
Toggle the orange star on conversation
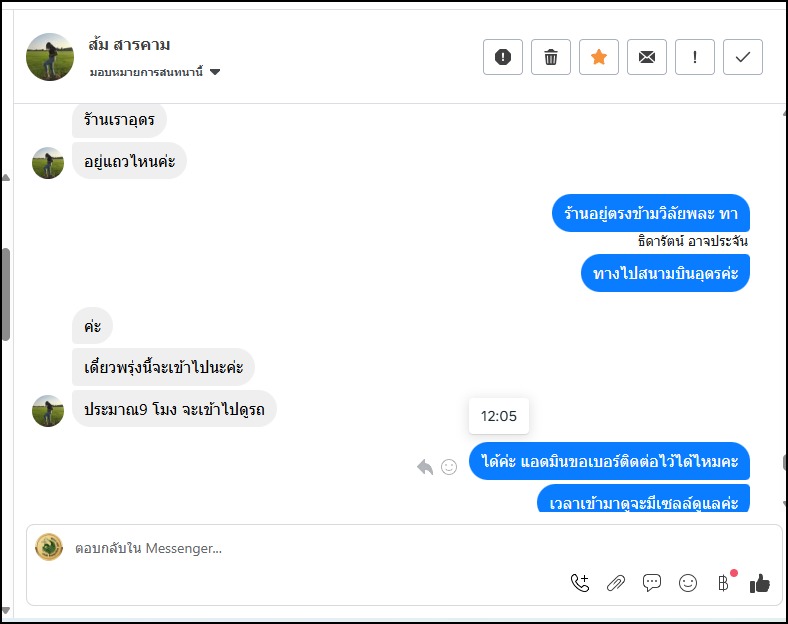tap(599, 57)
